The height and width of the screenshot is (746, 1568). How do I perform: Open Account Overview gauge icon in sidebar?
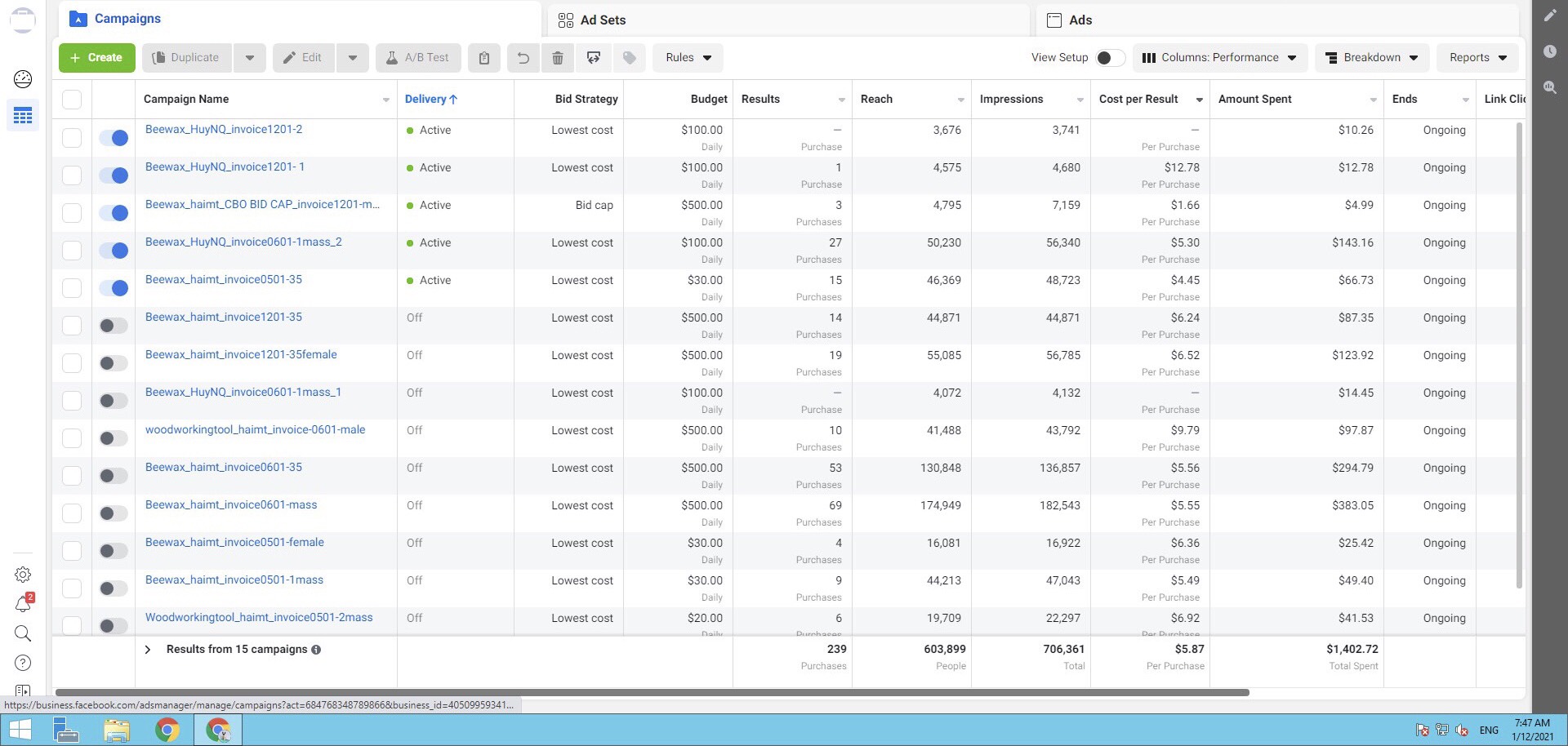pyautogui.click(x=23, y=79)
